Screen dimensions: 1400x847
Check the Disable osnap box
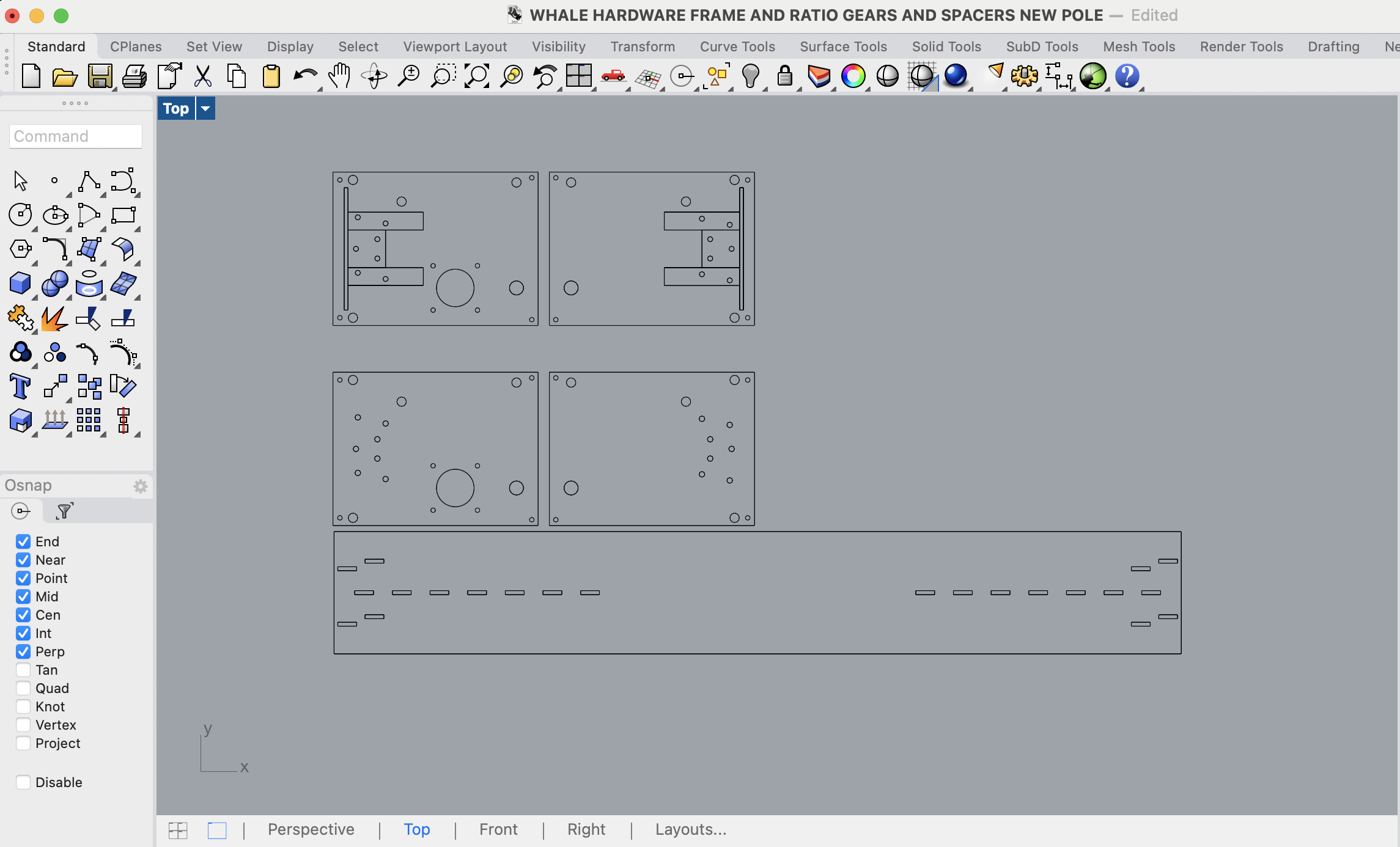(x=23, y=782)
